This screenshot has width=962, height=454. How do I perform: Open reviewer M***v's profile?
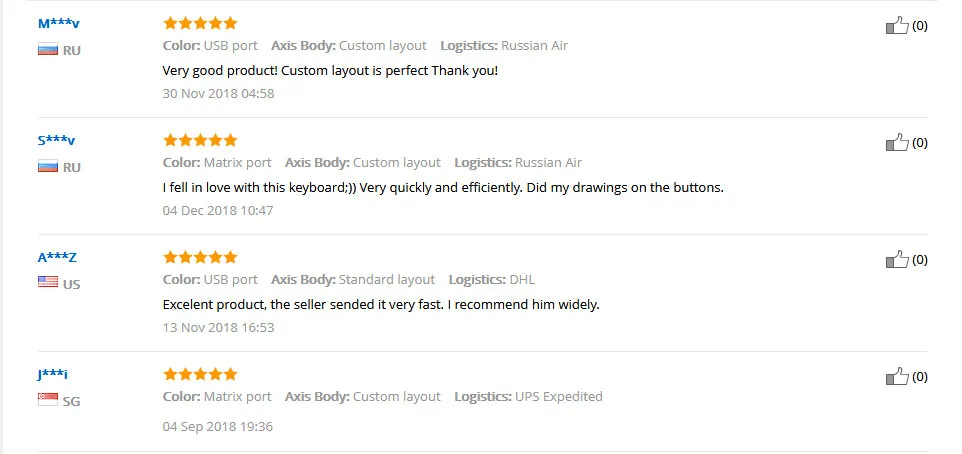click(x=58, y=23)
